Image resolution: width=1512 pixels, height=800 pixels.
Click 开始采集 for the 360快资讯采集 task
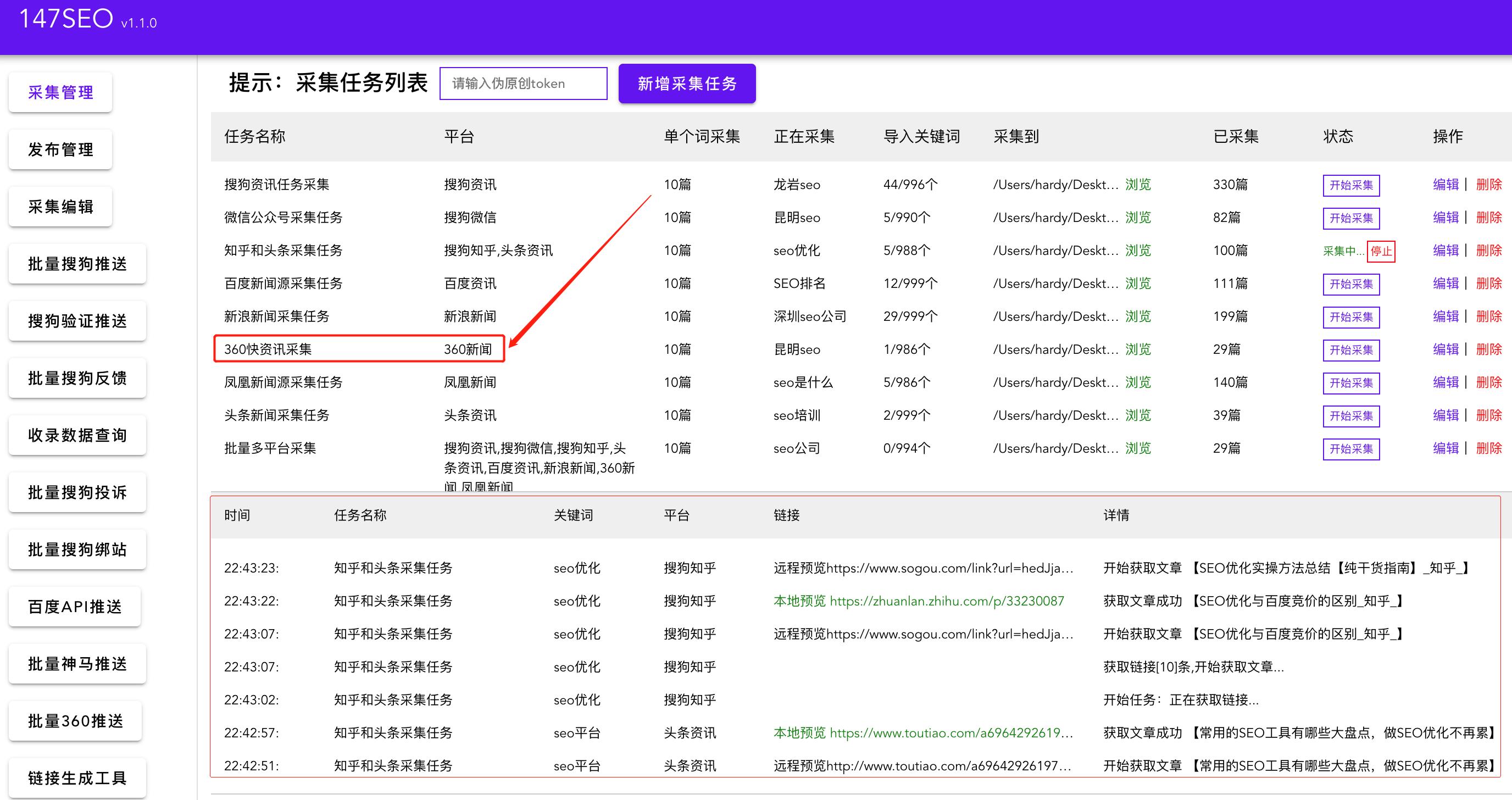click(x=1350, y=349)
